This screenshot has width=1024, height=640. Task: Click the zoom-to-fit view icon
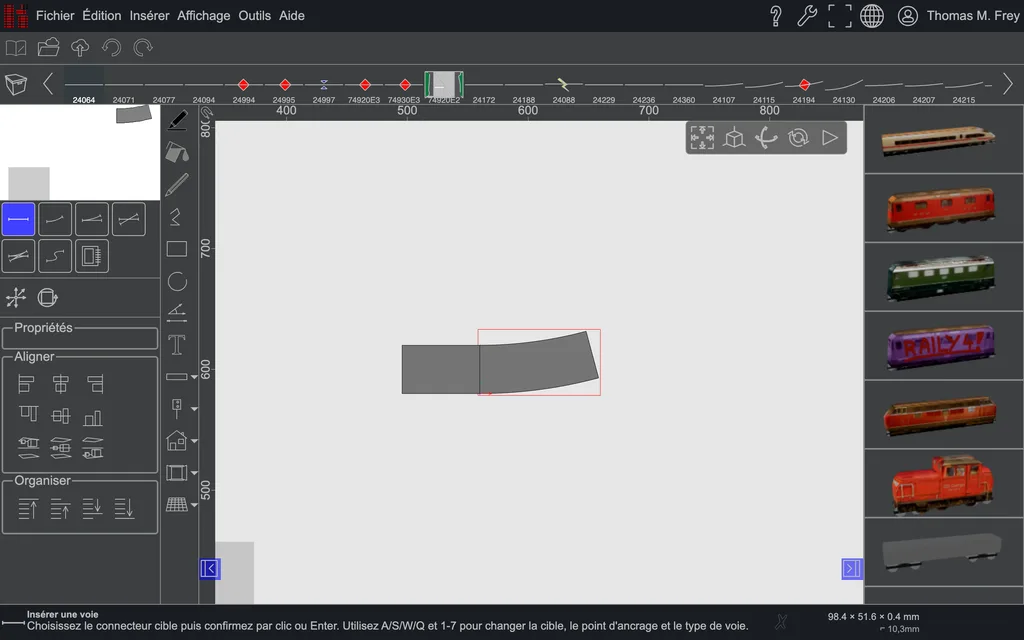pos(702,138)
